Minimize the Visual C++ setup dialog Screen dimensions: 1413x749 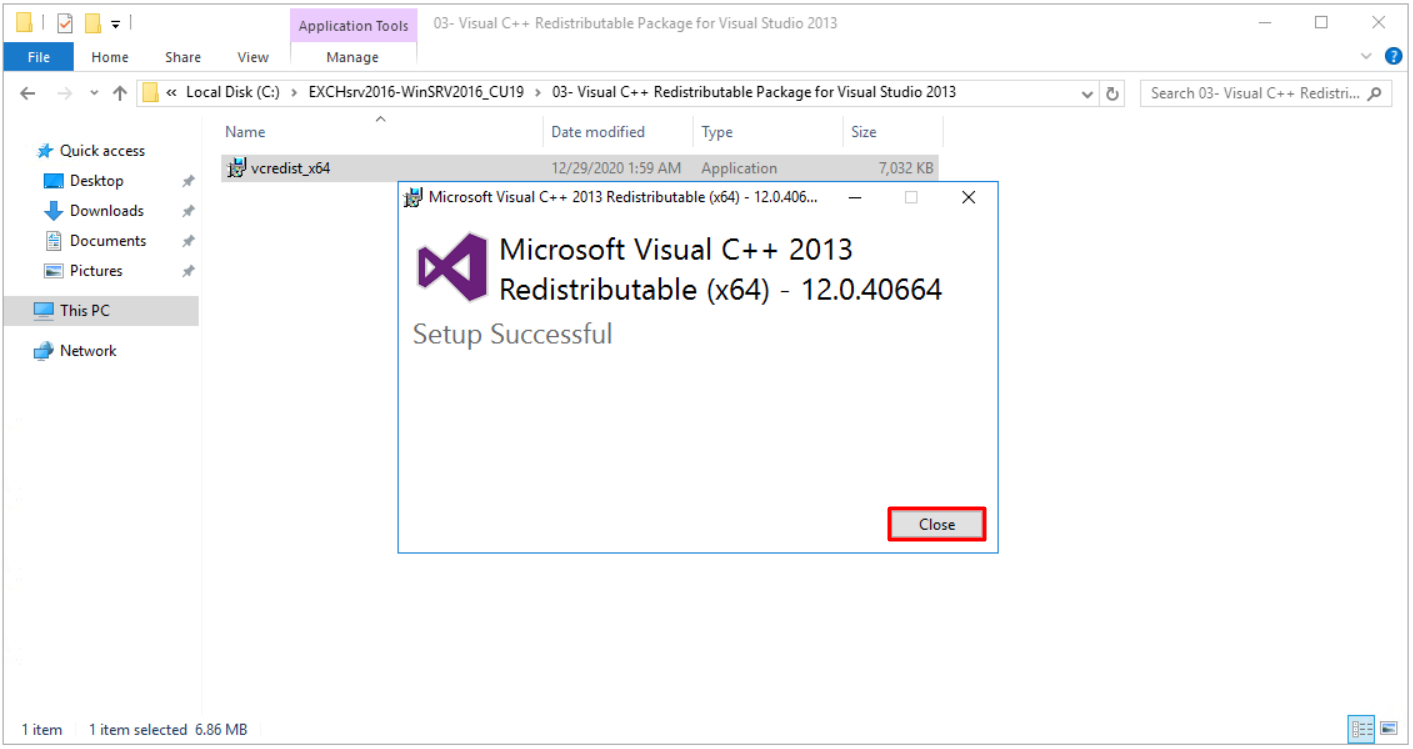855,198
